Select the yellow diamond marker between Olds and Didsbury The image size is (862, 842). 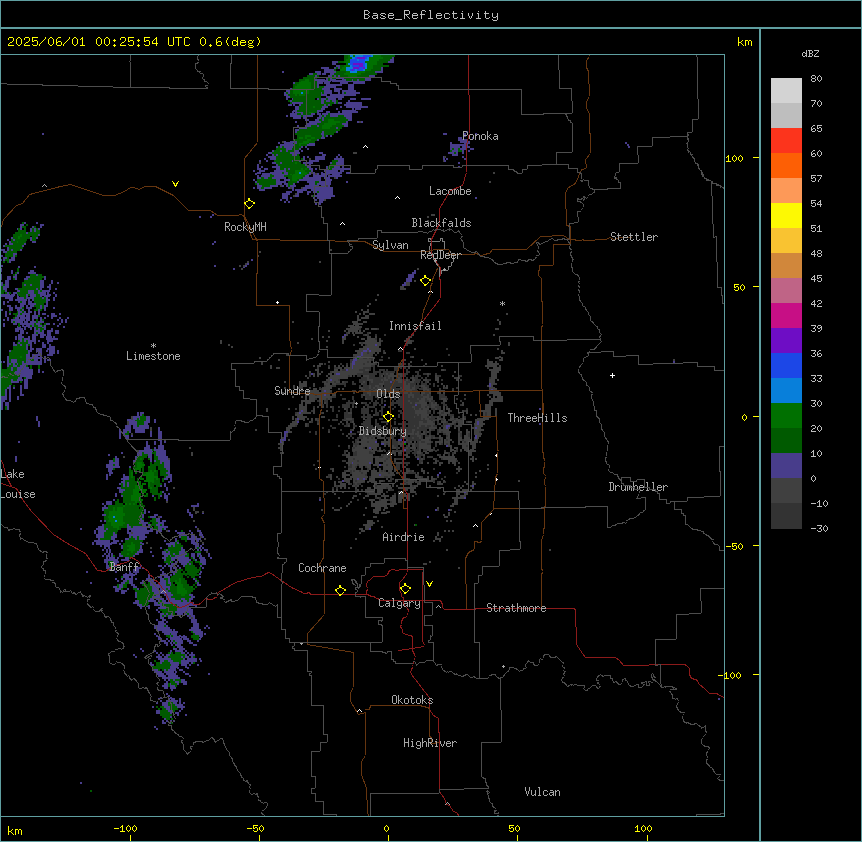pos(388,416)
